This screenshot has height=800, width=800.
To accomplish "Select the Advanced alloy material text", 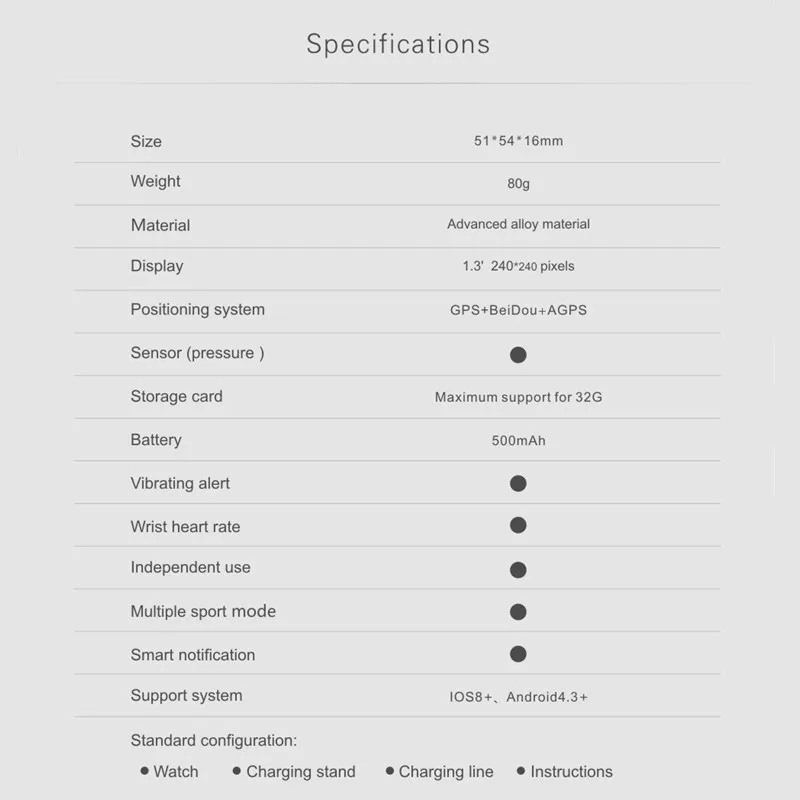I will tap(518, 224).
